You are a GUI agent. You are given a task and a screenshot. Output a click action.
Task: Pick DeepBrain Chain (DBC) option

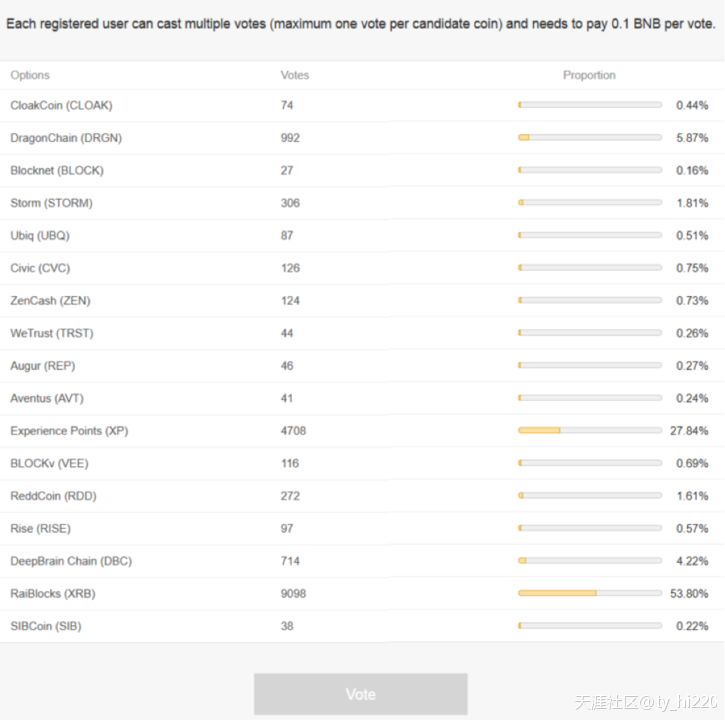(71, 561)
